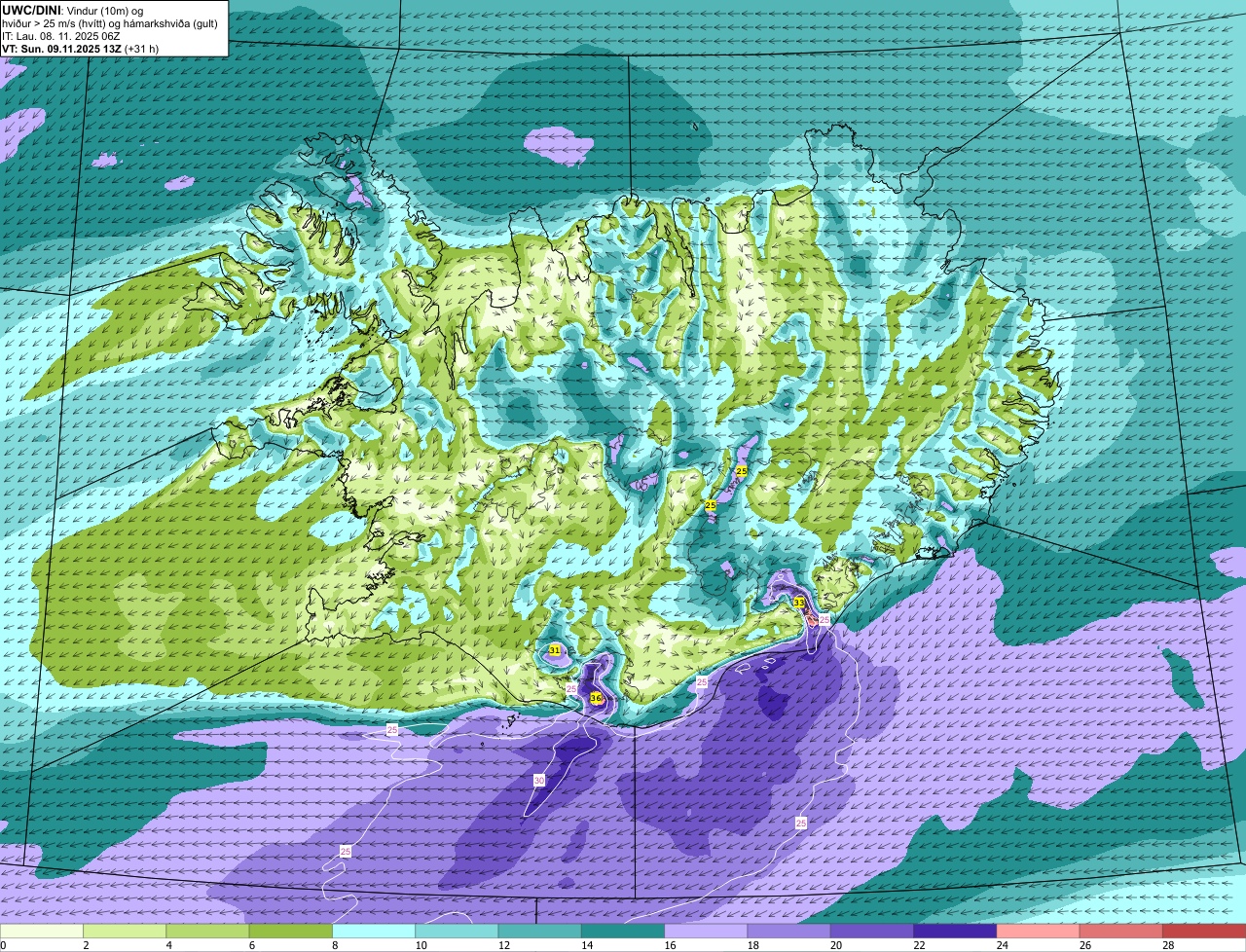The height and width of the screenshot is (952, 1246).
Task: Click the yellow 33 maximum gust label
Action: coord(799,603)
